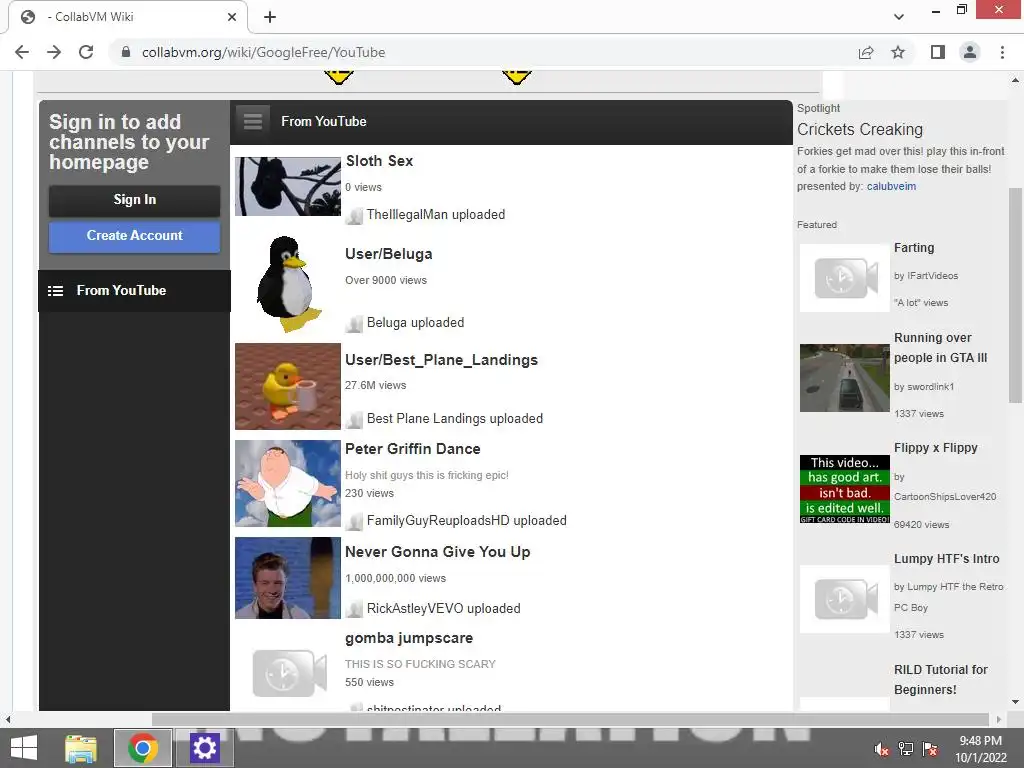Click the Sign In button

(135, 200)
